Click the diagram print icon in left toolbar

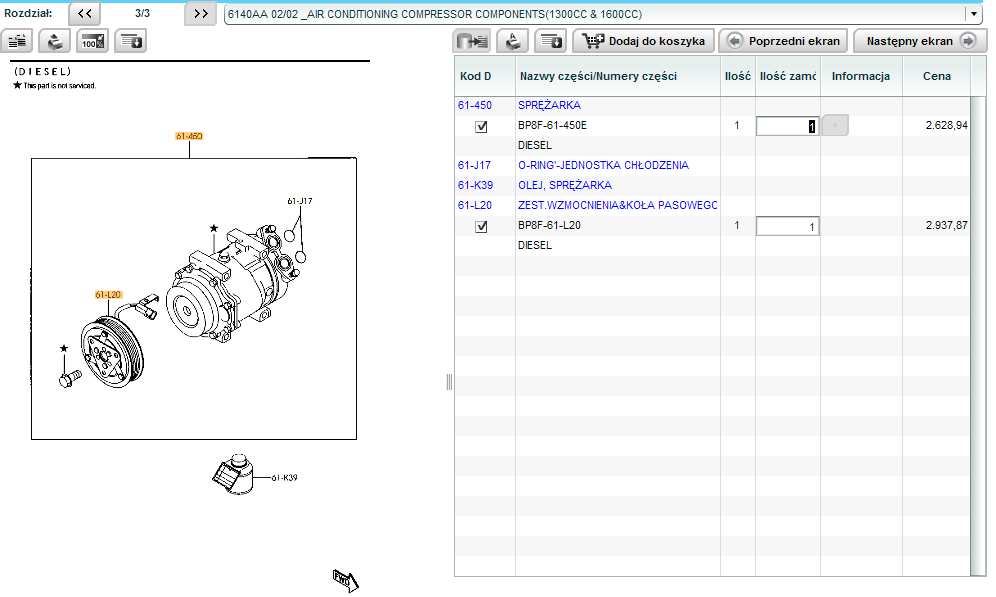coord(54,41)
